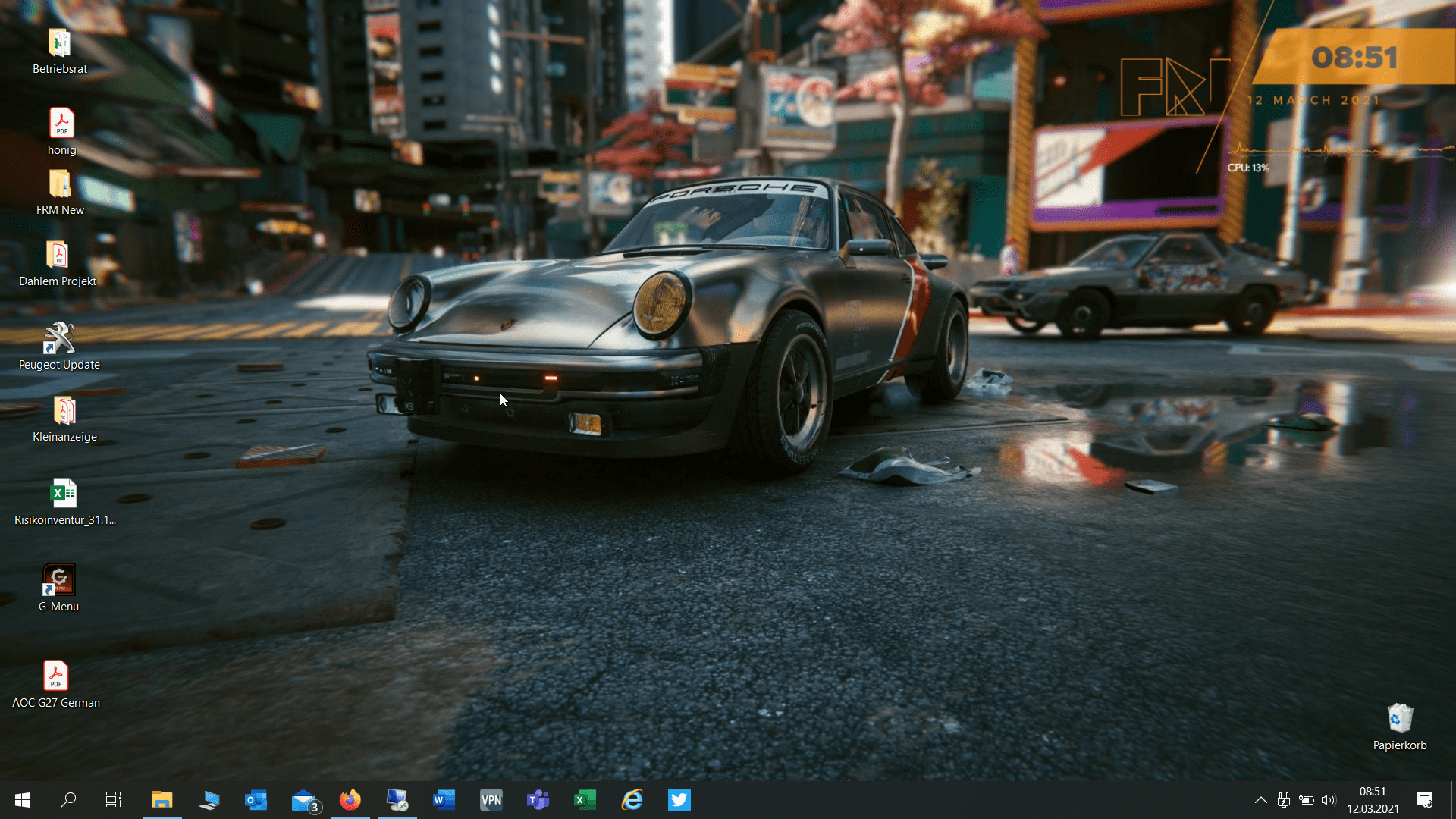Open Outlook from the taskbar
Image resolution: width=1456 pixels, height=819 pixels.
pyautogui.click(x=256, y=800)
